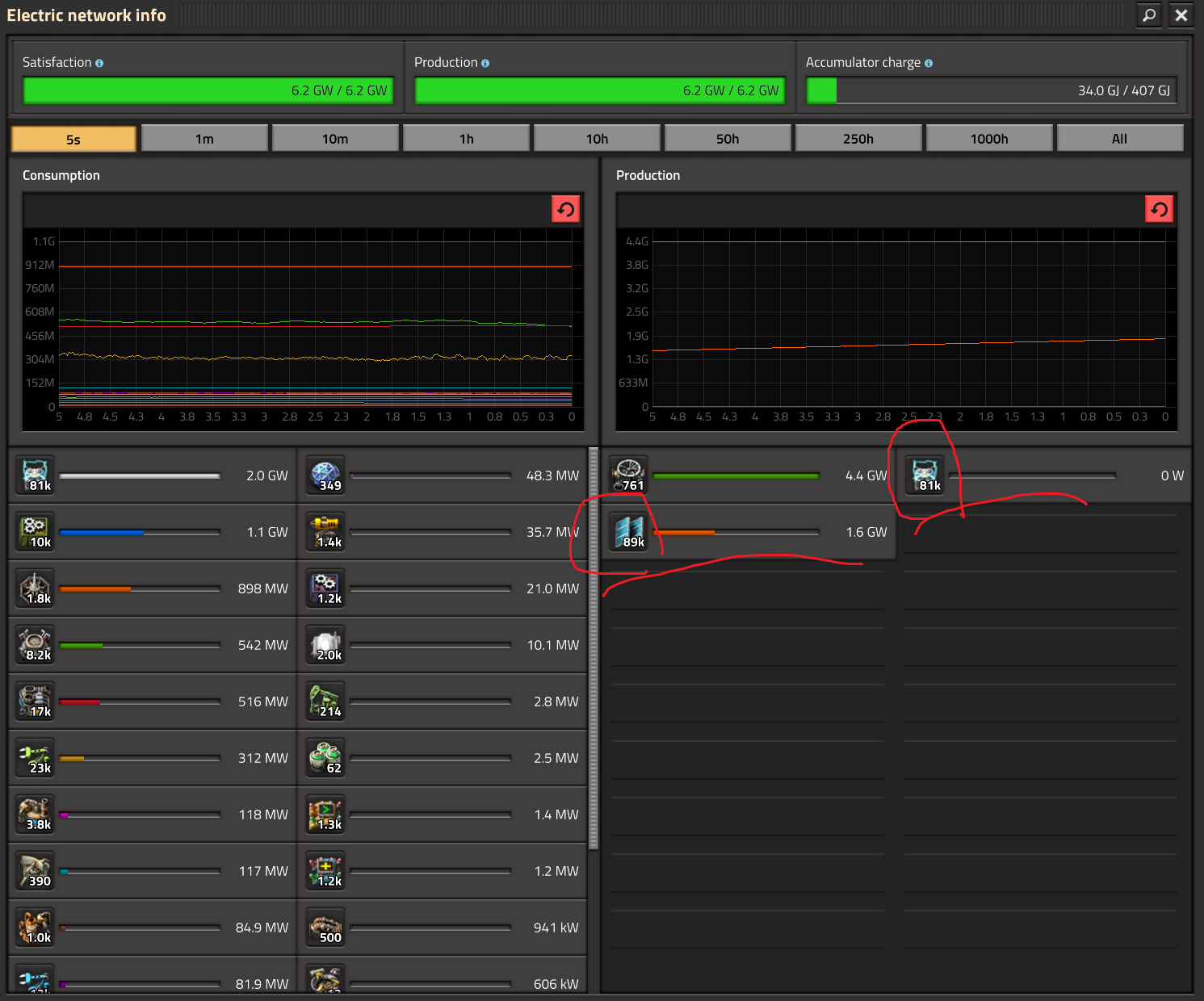The height and width of the screenshot is (1001, 1204).
Task: Click the 349 entity icon at 48.3 MW
Action: click(x=326, y=475)
